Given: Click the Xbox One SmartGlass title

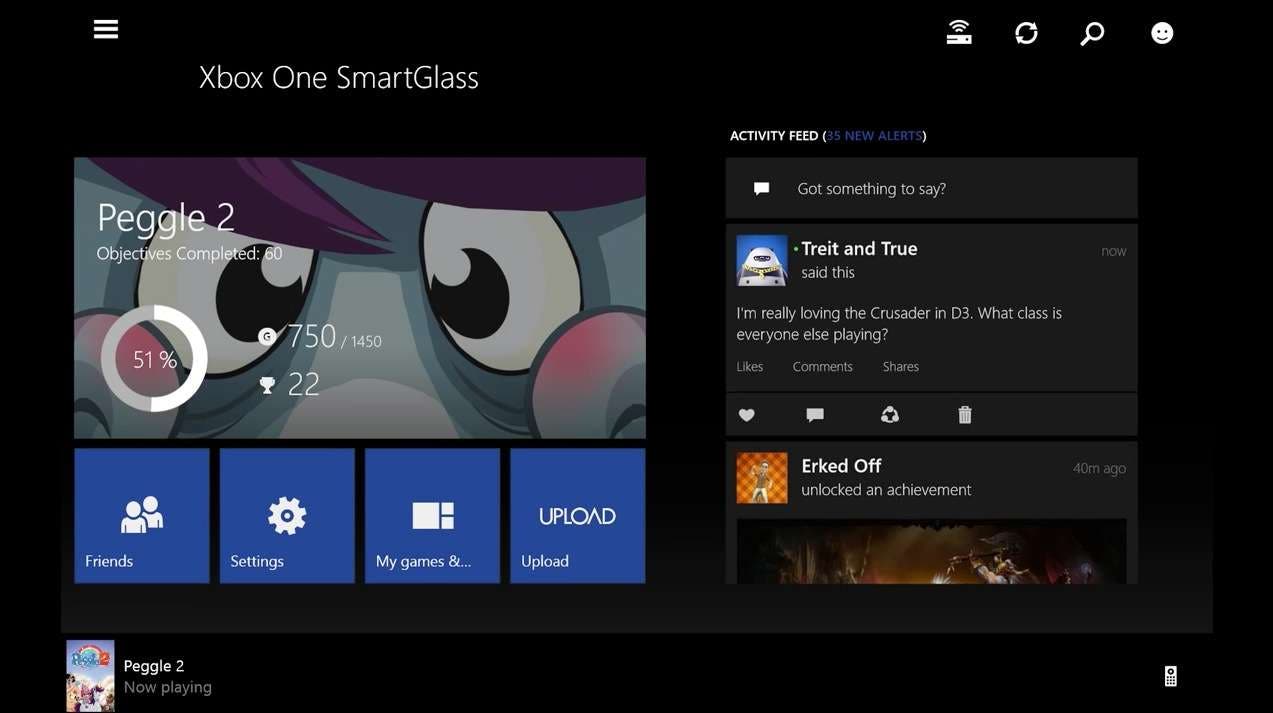Looking at the screenshot, I should coord(339,77).
